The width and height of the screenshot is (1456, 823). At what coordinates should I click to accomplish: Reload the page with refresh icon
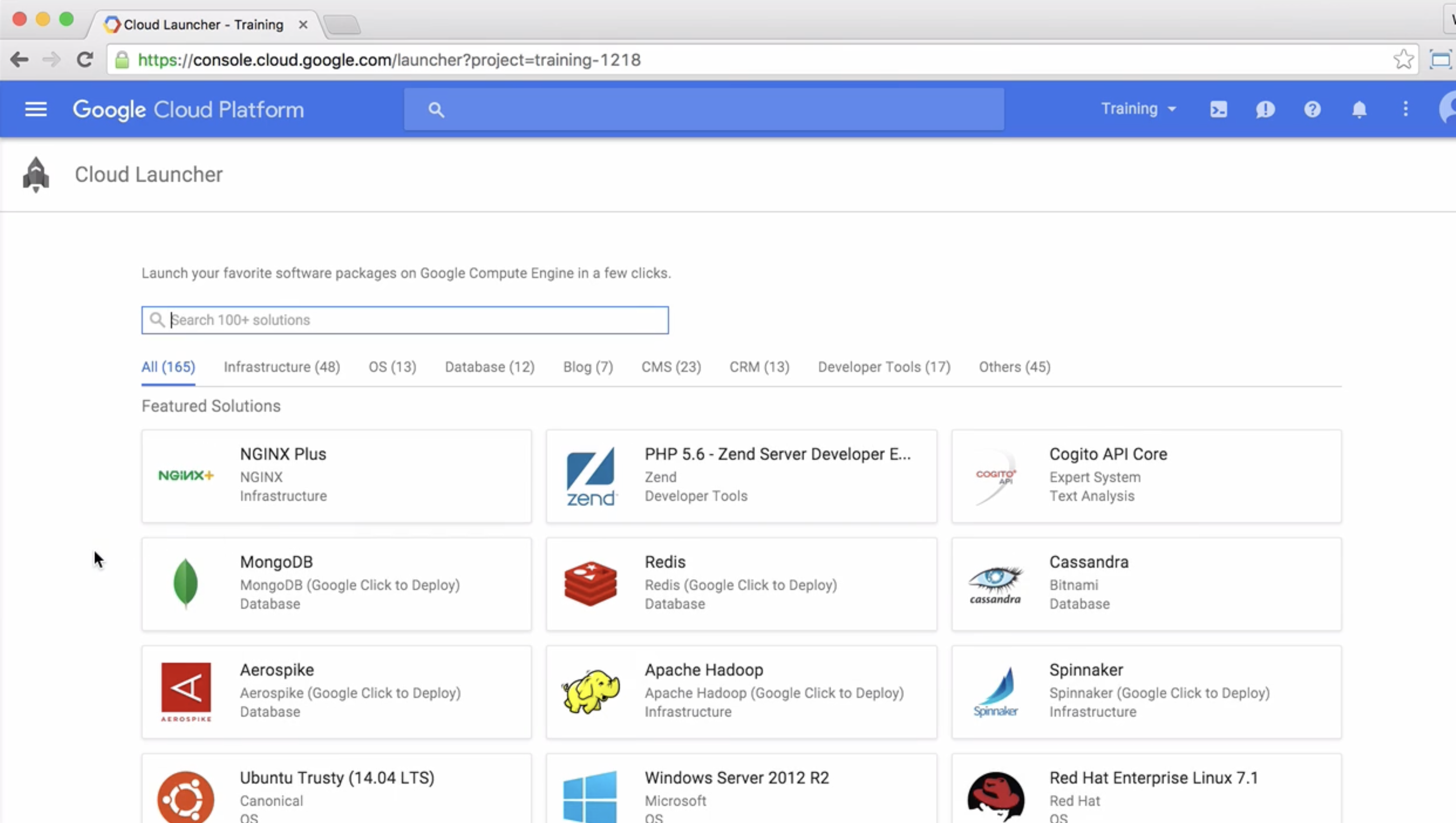click(85, 60)
